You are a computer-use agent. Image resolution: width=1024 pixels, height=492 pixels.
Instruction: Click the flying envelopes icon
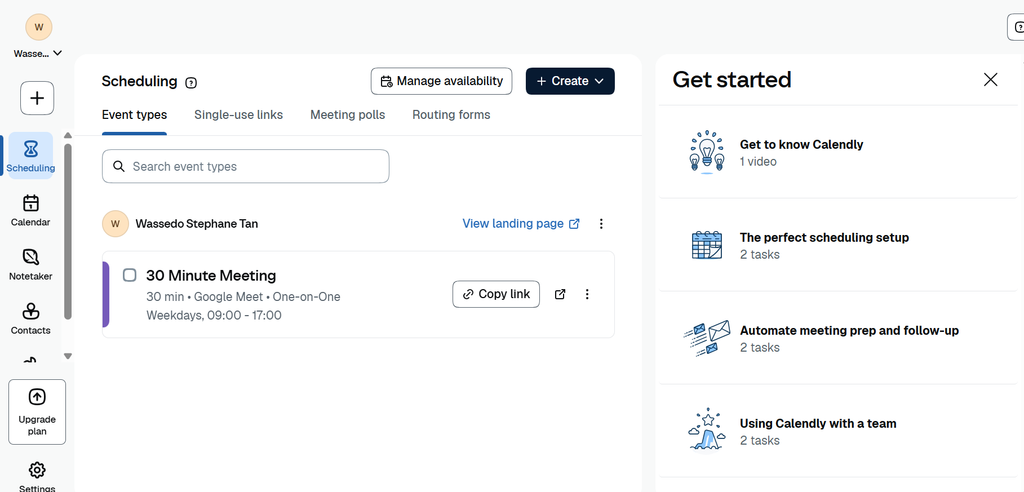click(707, 338)
